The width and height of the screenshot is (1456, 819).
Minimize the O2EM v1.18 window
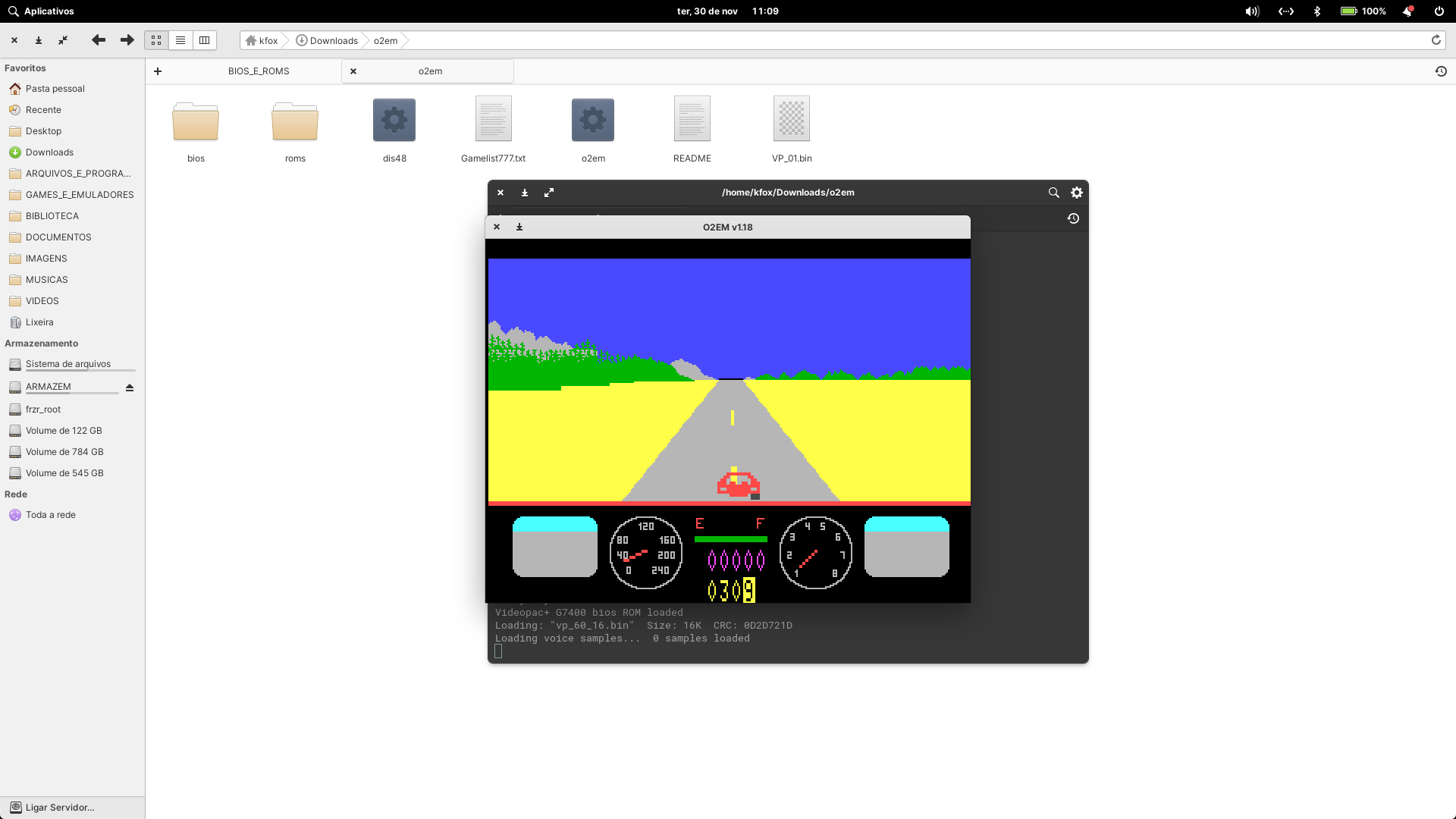coord(519,227)
